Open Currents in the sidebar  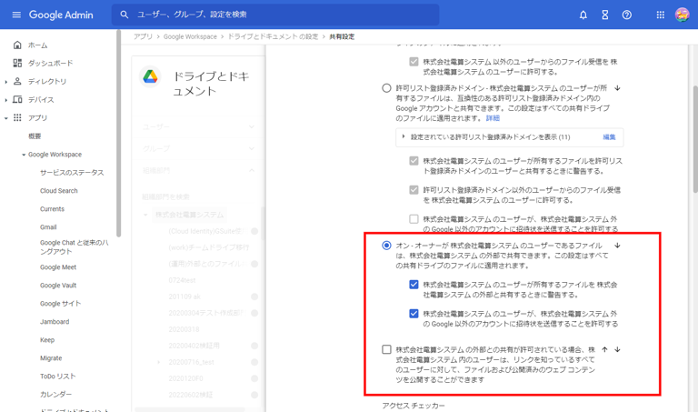coord(52,209)
